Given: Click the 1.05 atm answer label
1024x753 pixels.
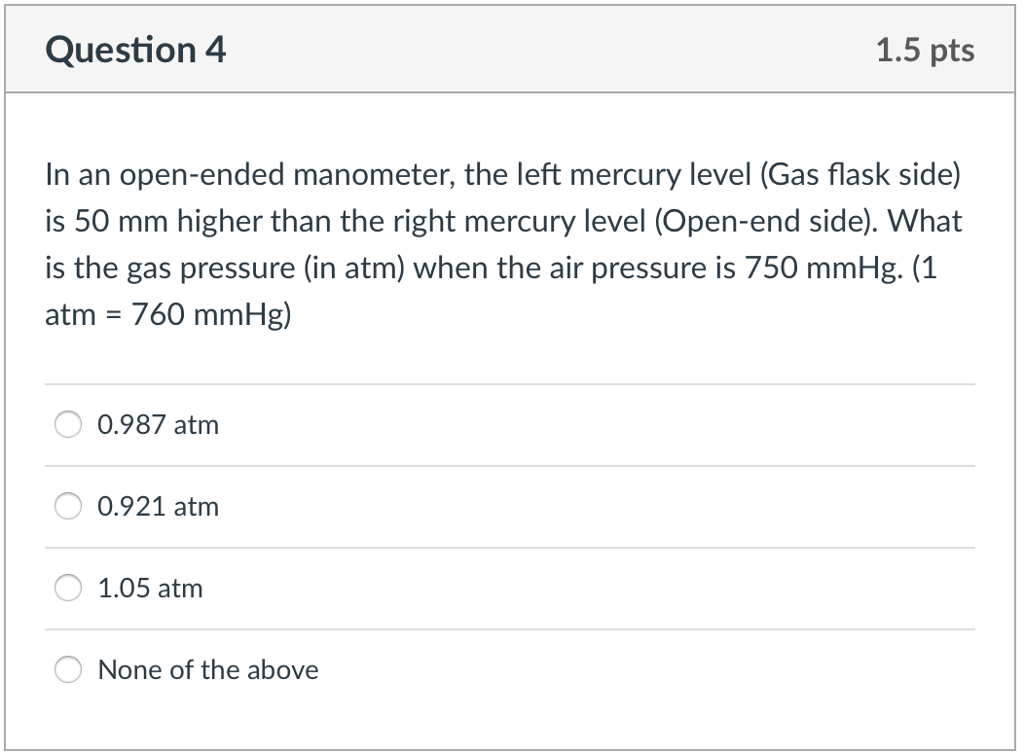Looking at the screenshot, I should (x=149, y=588).
